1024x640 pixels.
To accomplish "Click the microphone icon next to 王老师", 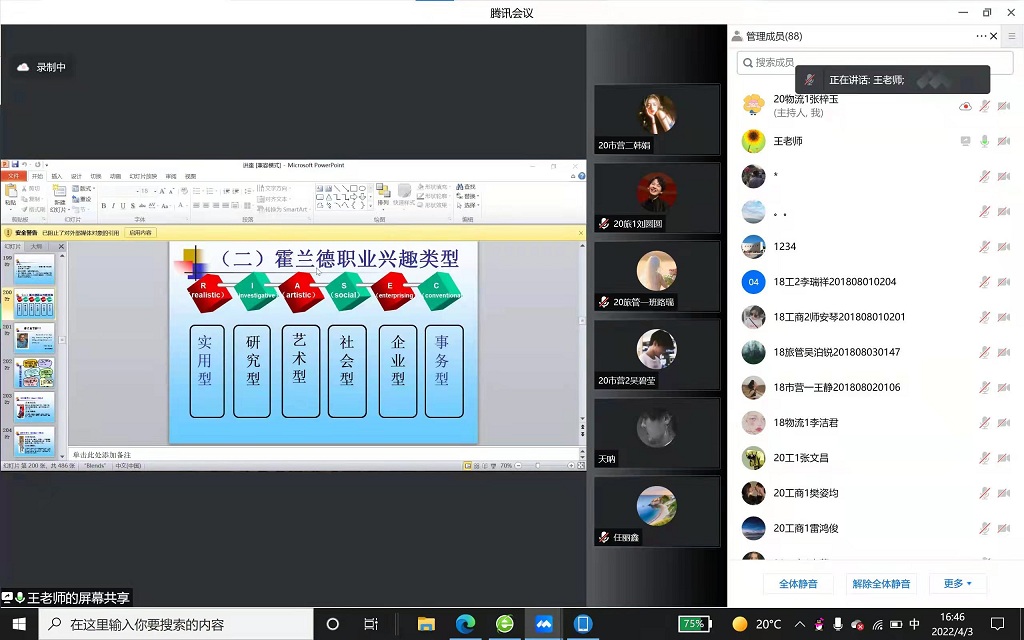I will pyautogui.click(x=985, y=141).
